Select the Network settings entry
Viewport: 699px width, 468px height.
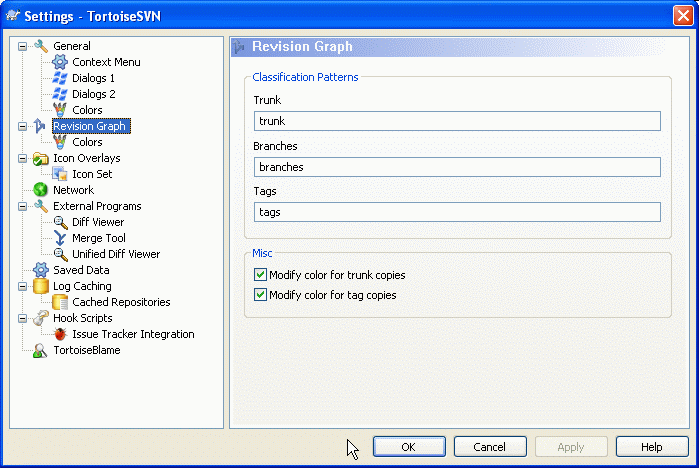point(74,190)
